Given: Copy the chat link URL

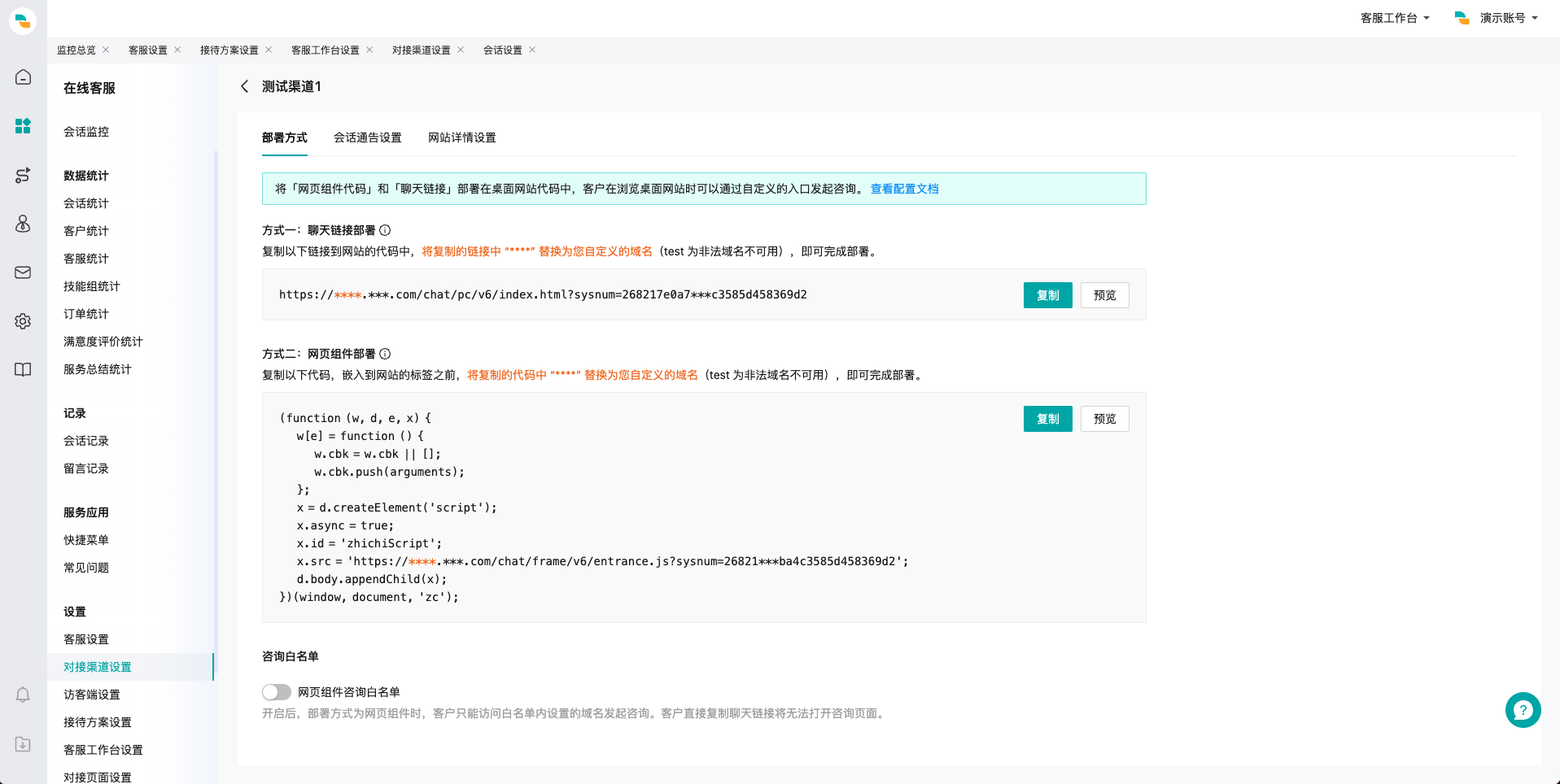Looking at the screenshot, I should point(1048,295).
